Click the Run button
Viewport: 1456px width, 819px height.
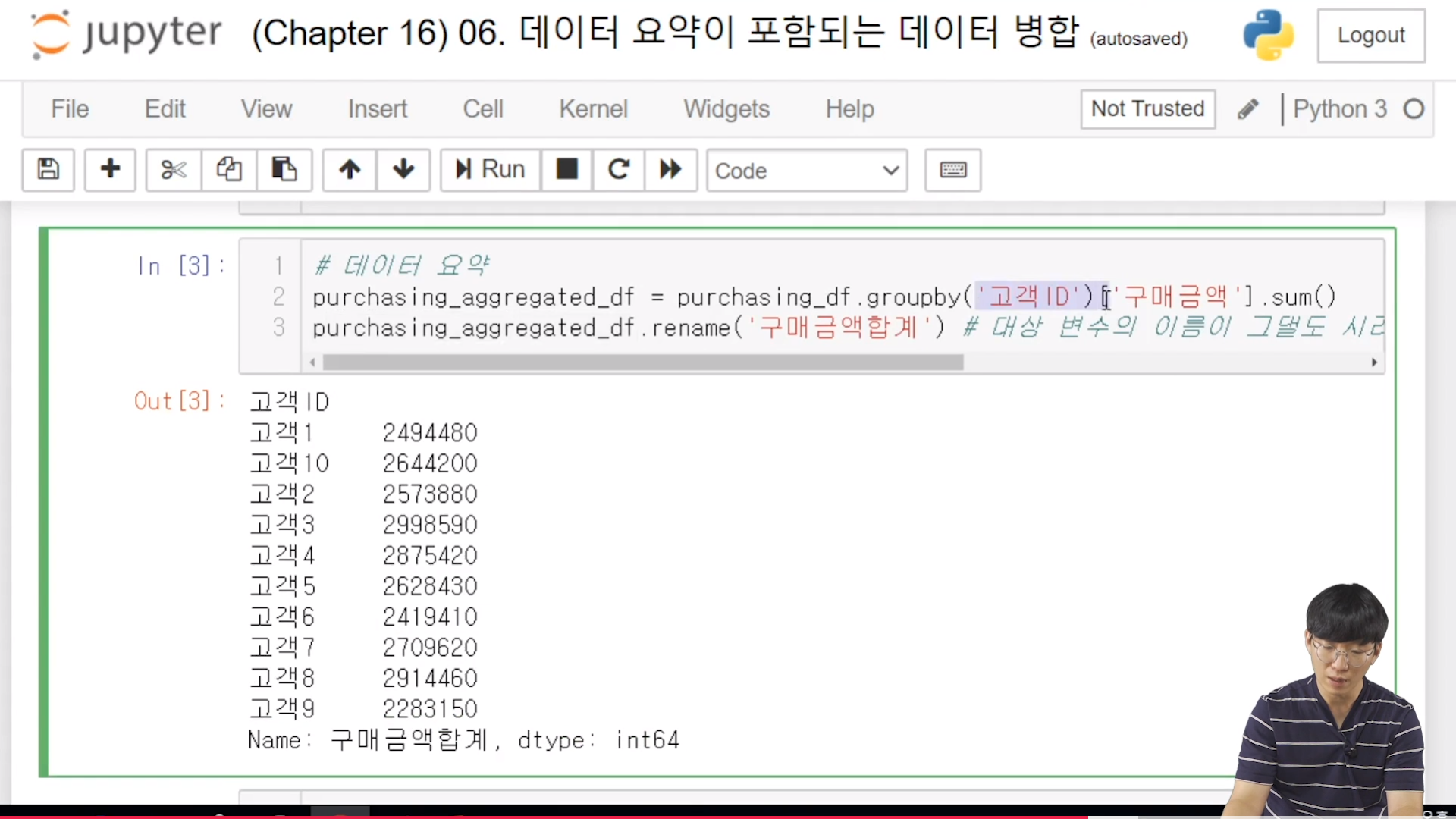[x=491, y=169]
